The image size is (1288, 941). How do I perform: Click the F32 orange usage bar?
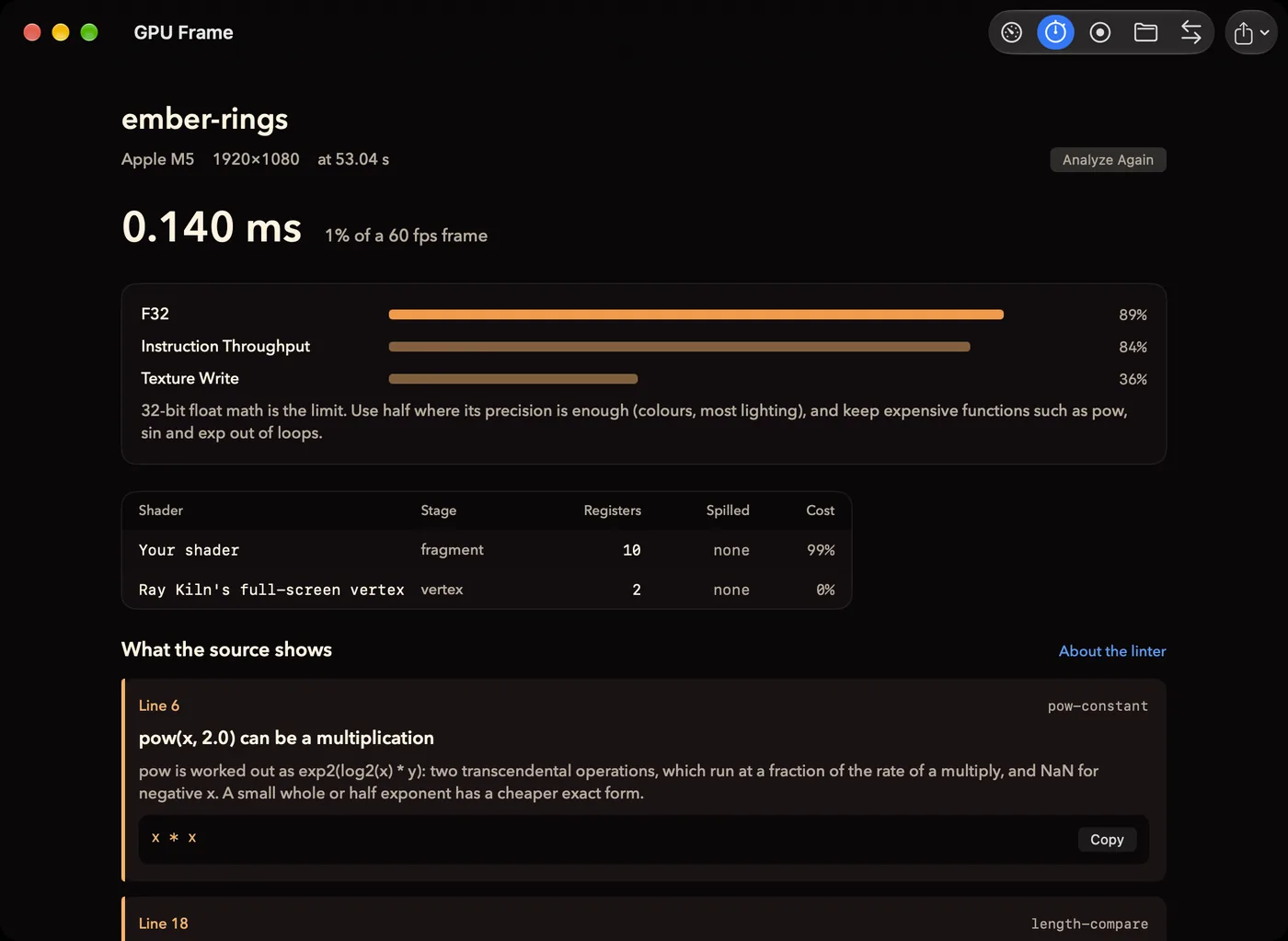pos(696,315)
